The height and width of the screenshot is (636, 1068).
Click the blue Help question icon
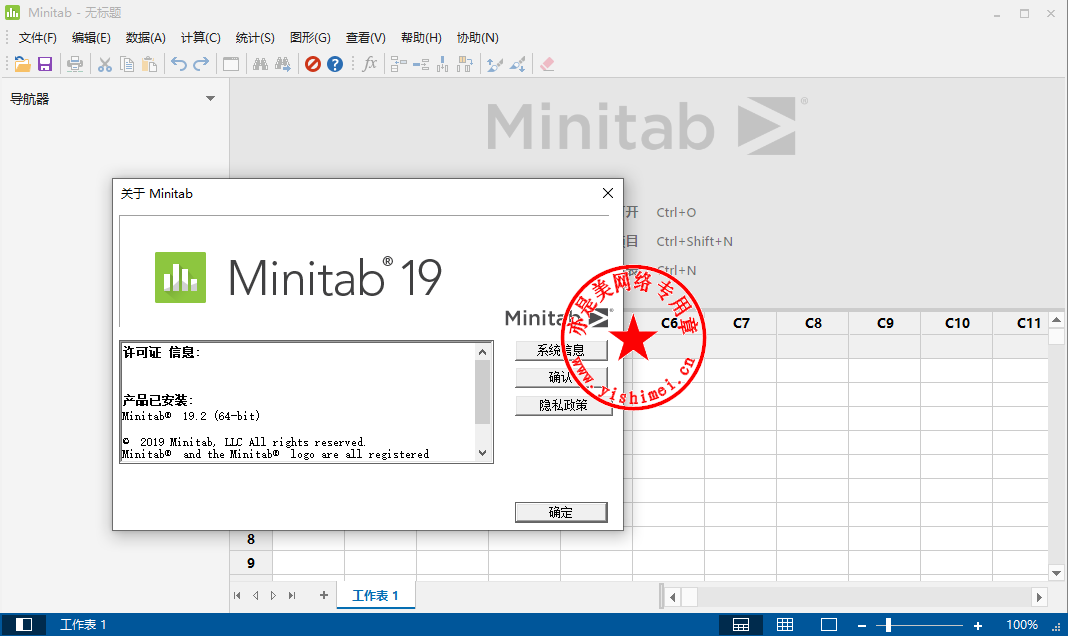[x=334, y=64]
